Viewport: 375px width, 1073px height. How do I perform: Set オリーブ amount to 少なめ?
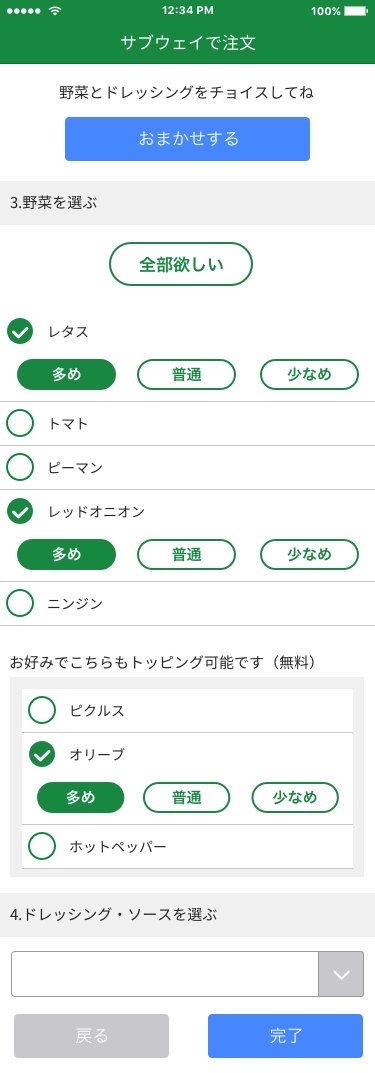(295, 797)
